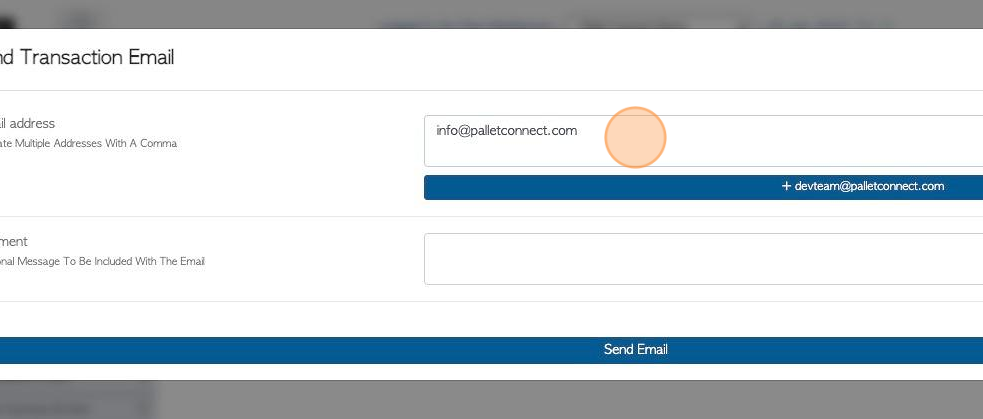Click the dark logo in blurred header
This screenshot has height=419, width=983.
8,23
